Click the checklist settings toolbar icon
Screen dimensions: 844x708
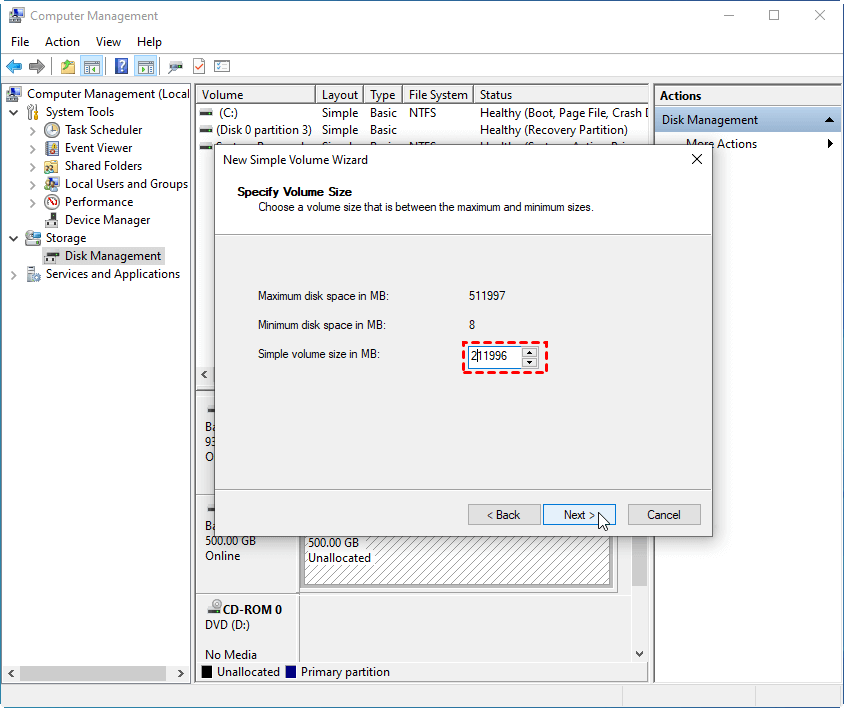[x=222, y=66]
